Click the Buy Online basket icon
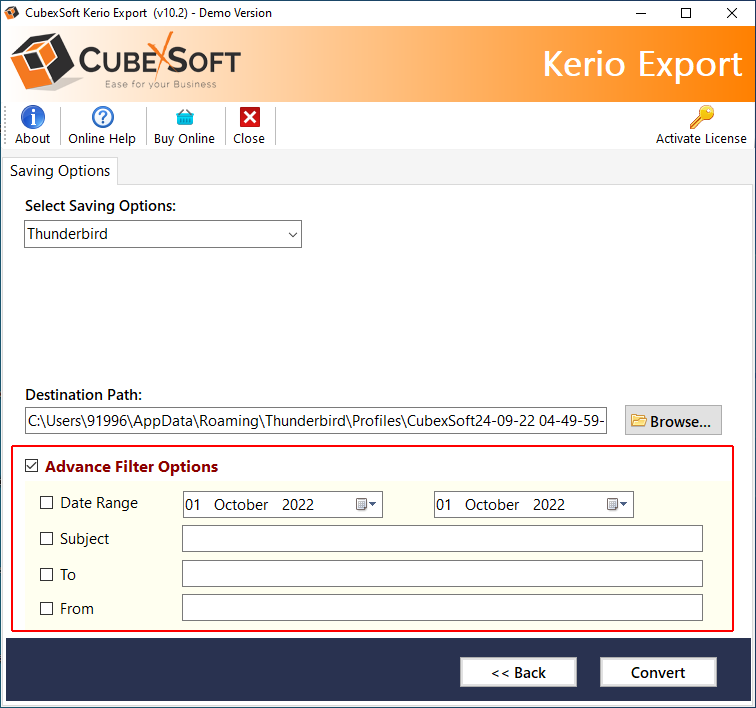Viewport: 756px width, 708px height. click(x=185, y=117)
